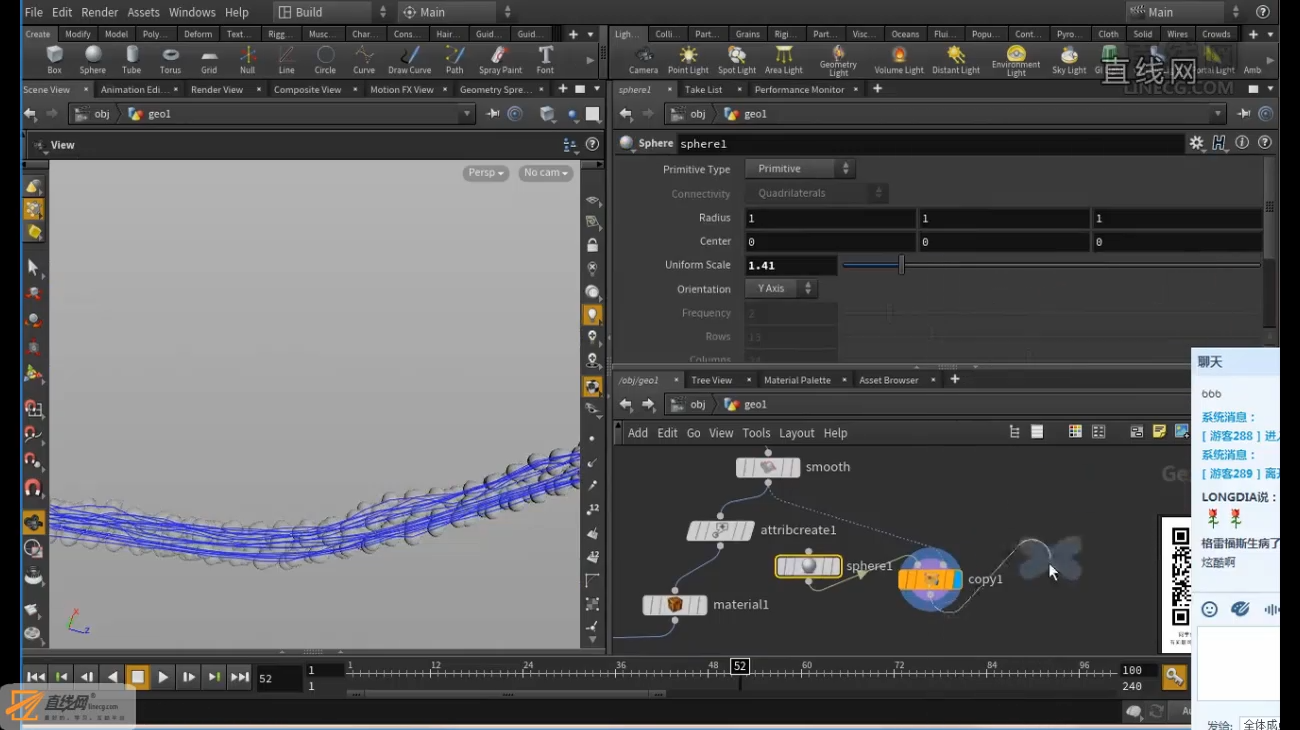Open the Oceans shelf tab
Screen dimensions: 1300x730
pyautogui.click(x=905, y=34)
